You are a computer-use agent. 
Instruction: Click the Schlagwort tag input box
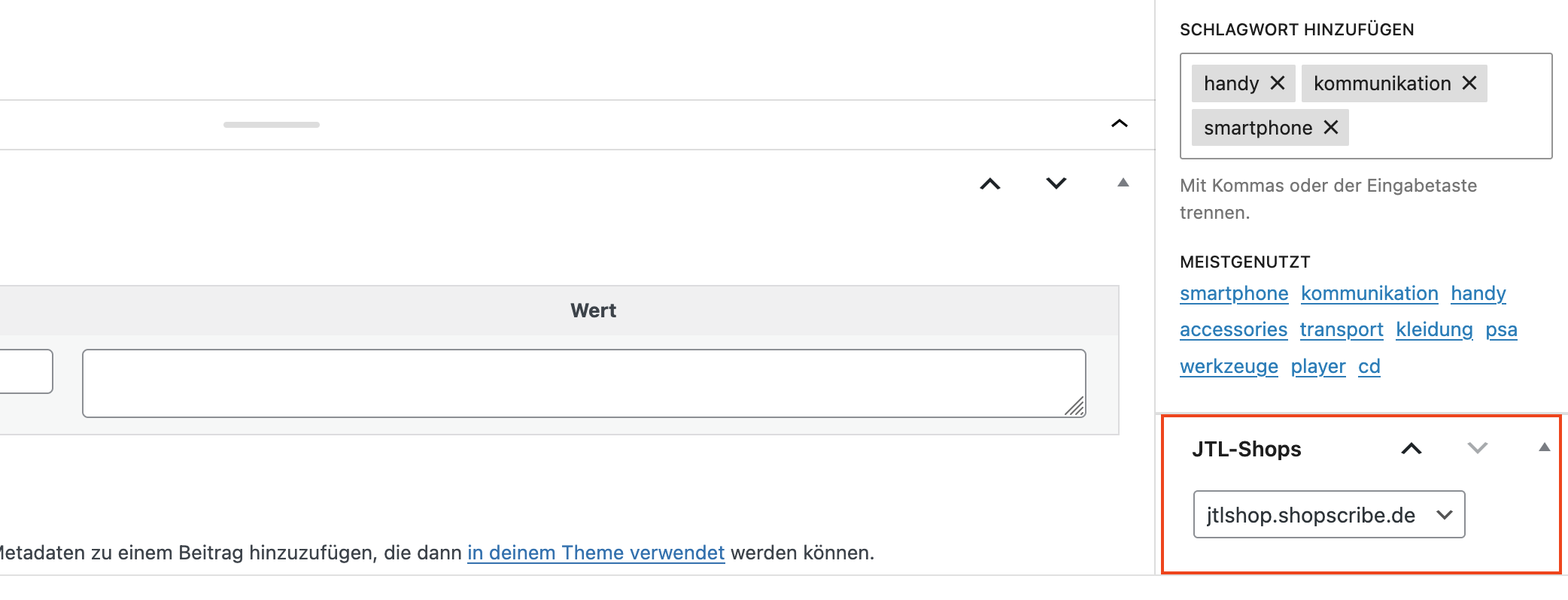1445,128
